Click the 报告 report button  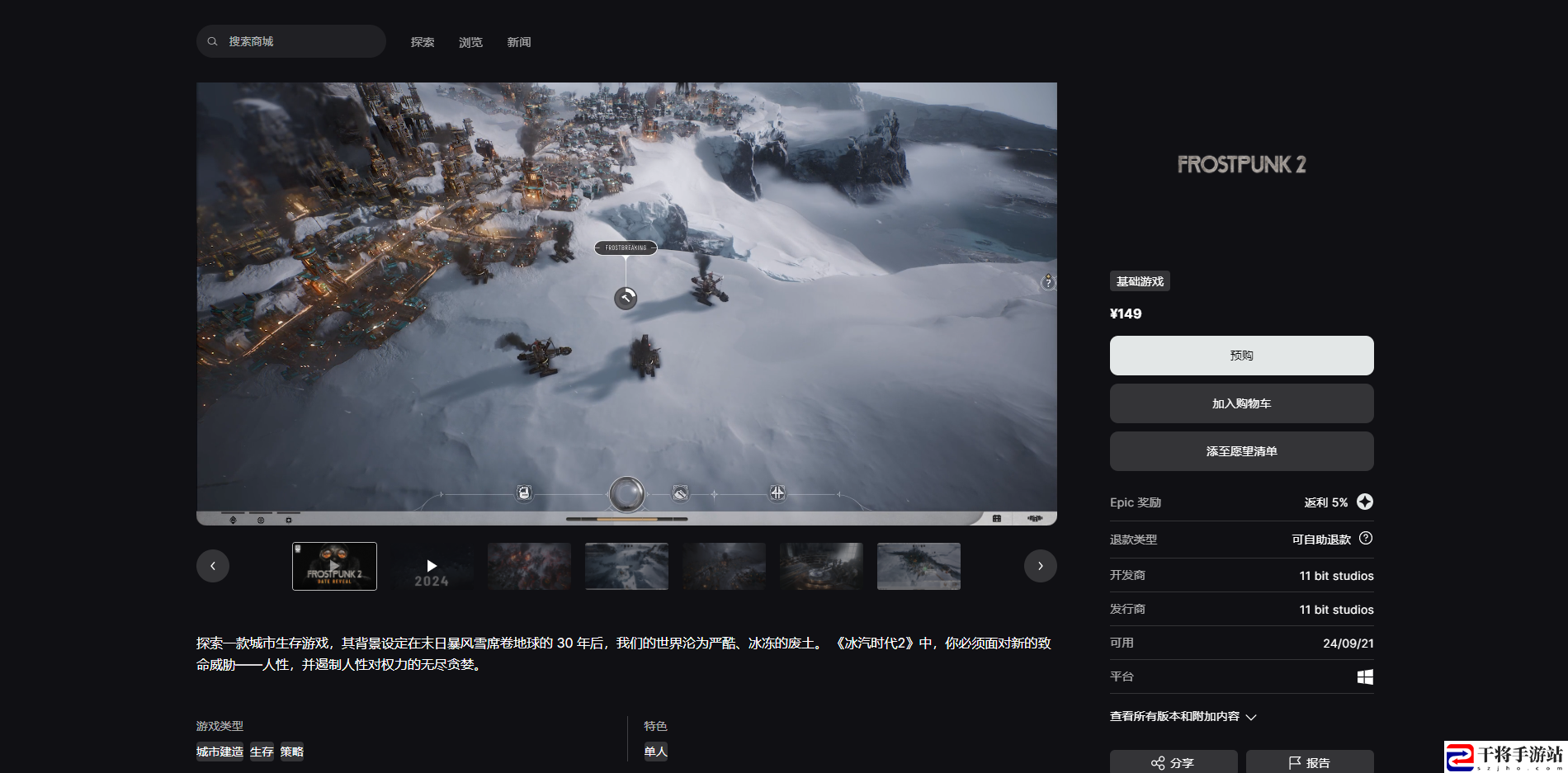pos(1310,762)
